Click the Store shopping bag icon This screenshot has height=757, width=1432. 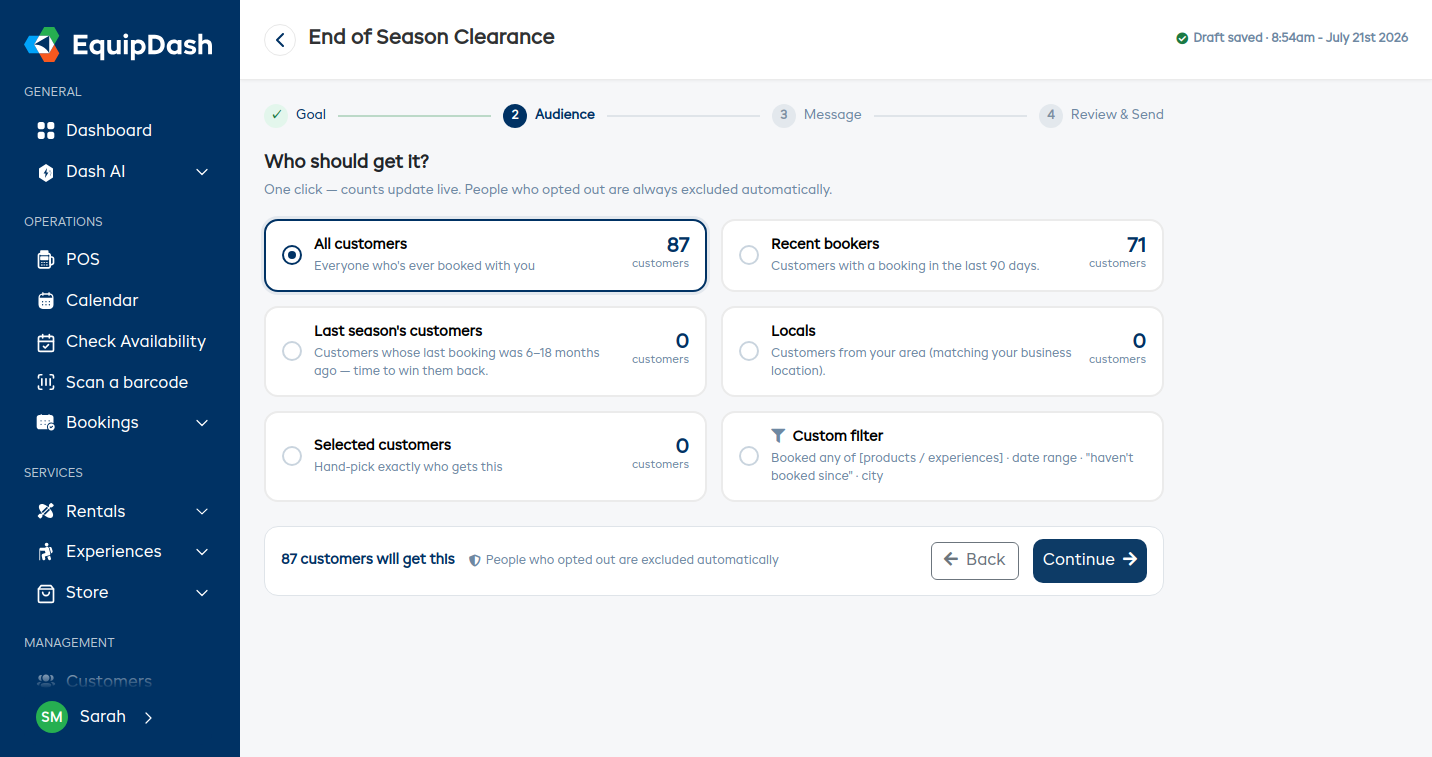(x=45, y=593)
